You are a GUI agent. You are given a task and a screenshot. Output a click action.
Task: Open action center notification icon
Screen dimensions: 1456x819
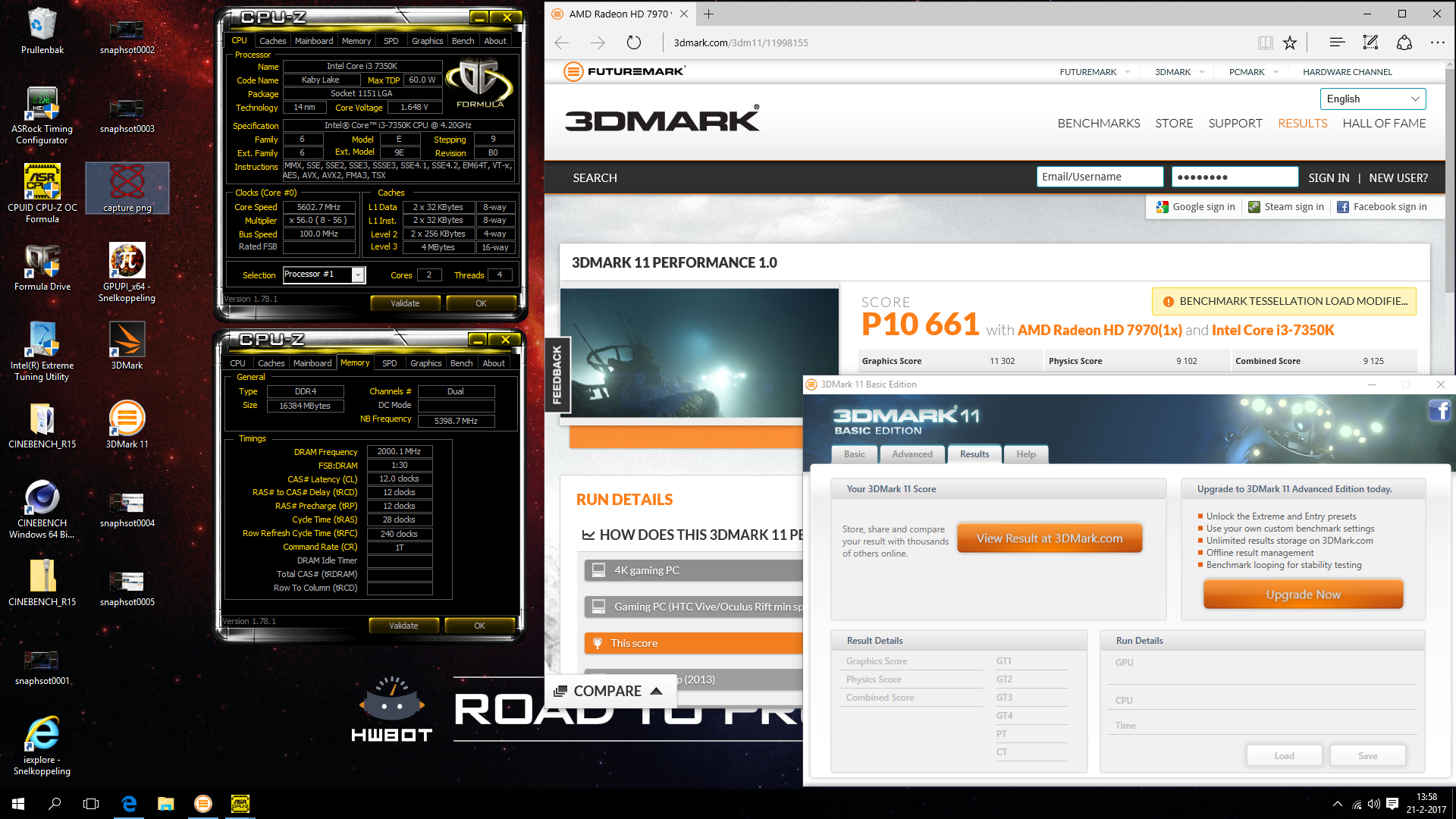1392,804
